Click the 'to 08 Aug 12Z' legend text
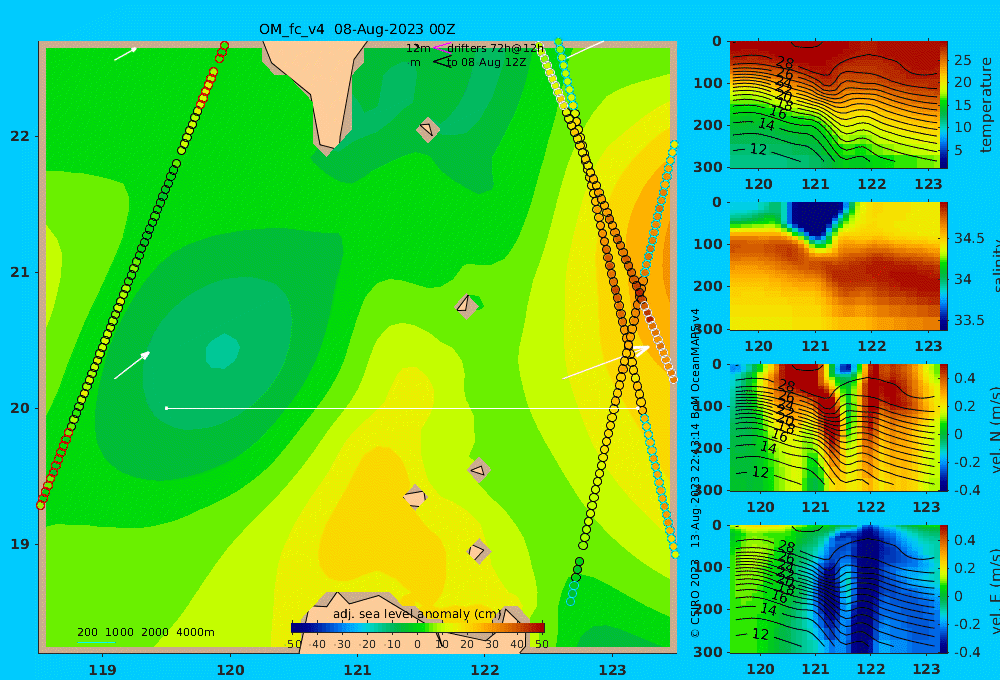 point(486,63)
